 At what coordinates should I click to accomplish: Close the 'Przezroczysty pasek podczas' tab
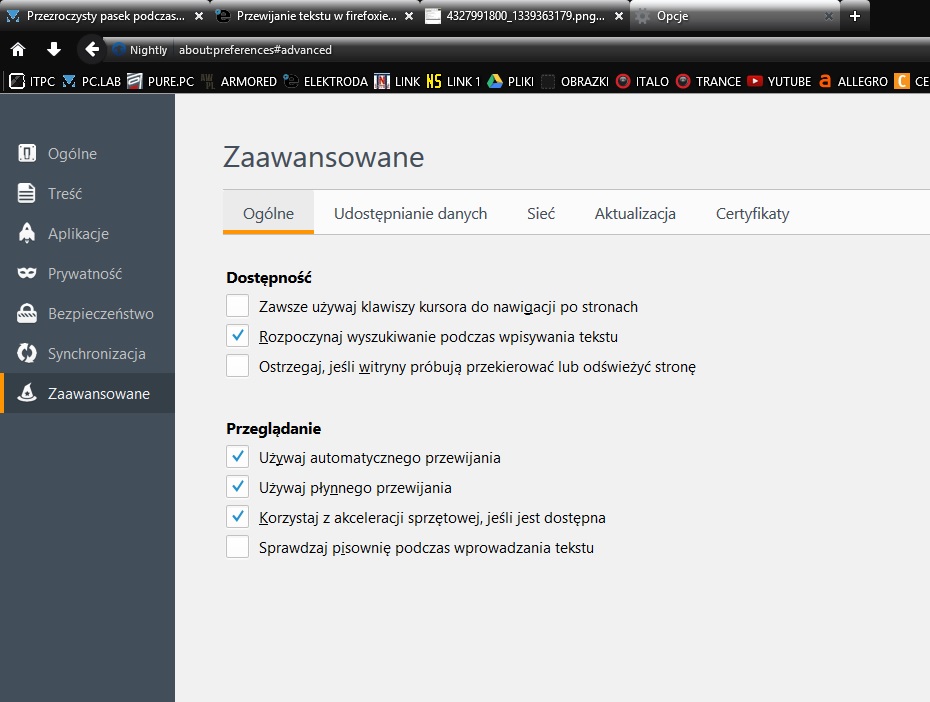click(x=199, y=17)
